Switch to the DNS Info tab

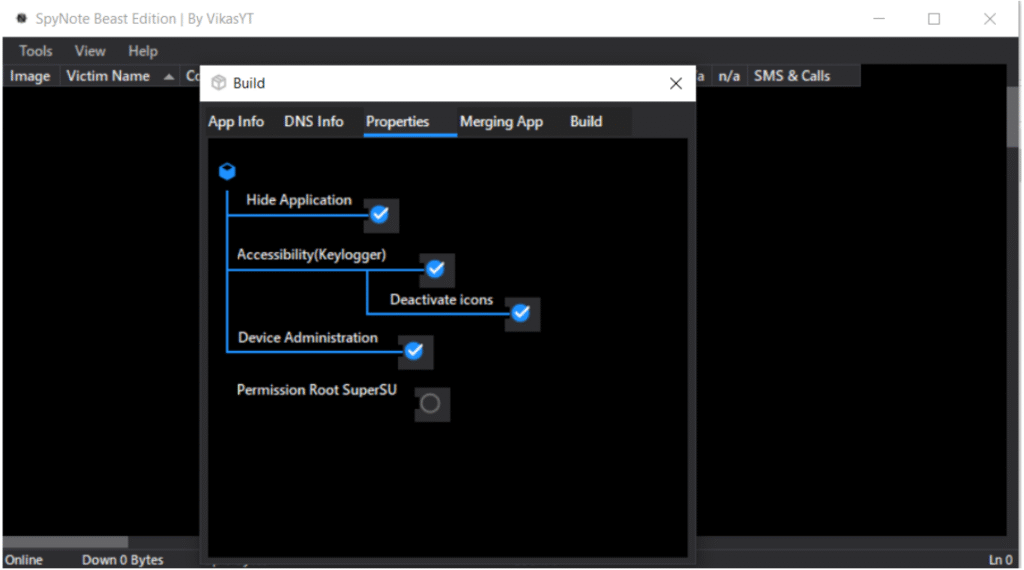[314, 122]
